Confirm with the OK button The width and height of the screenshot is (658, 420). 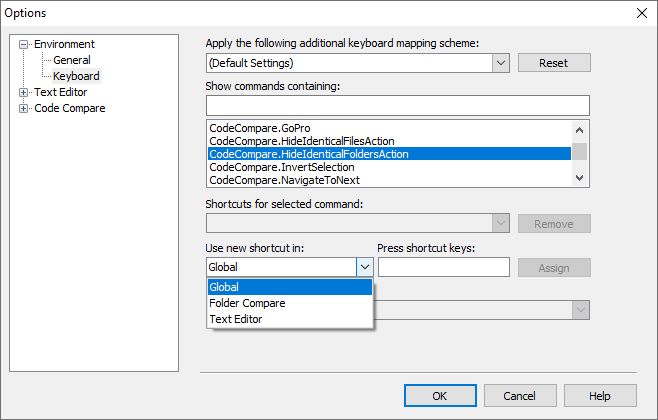click(440, 396)
